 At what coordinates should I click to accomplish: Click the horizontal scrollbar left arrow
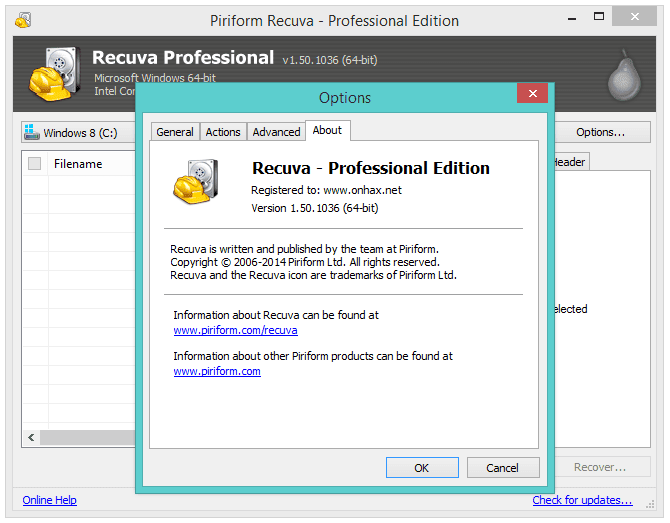tap(31, 437)
